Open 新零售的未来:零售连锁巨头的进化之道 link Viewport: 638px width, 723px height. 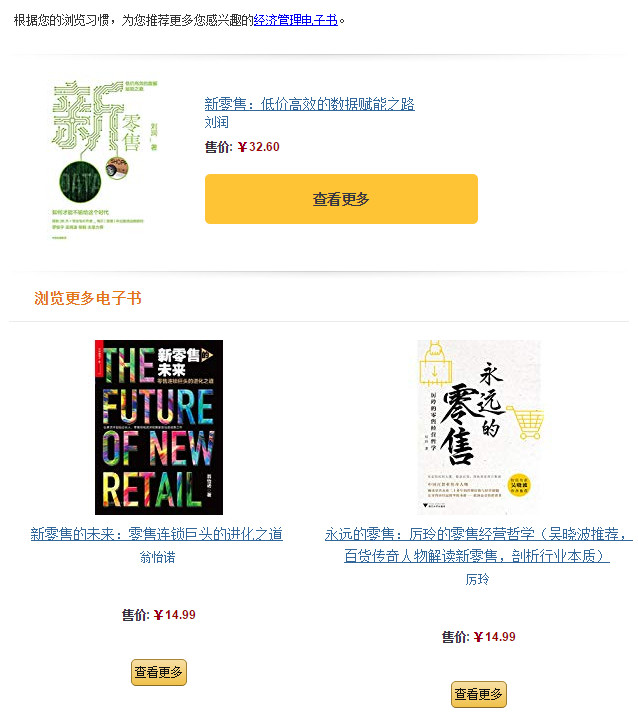157,534
